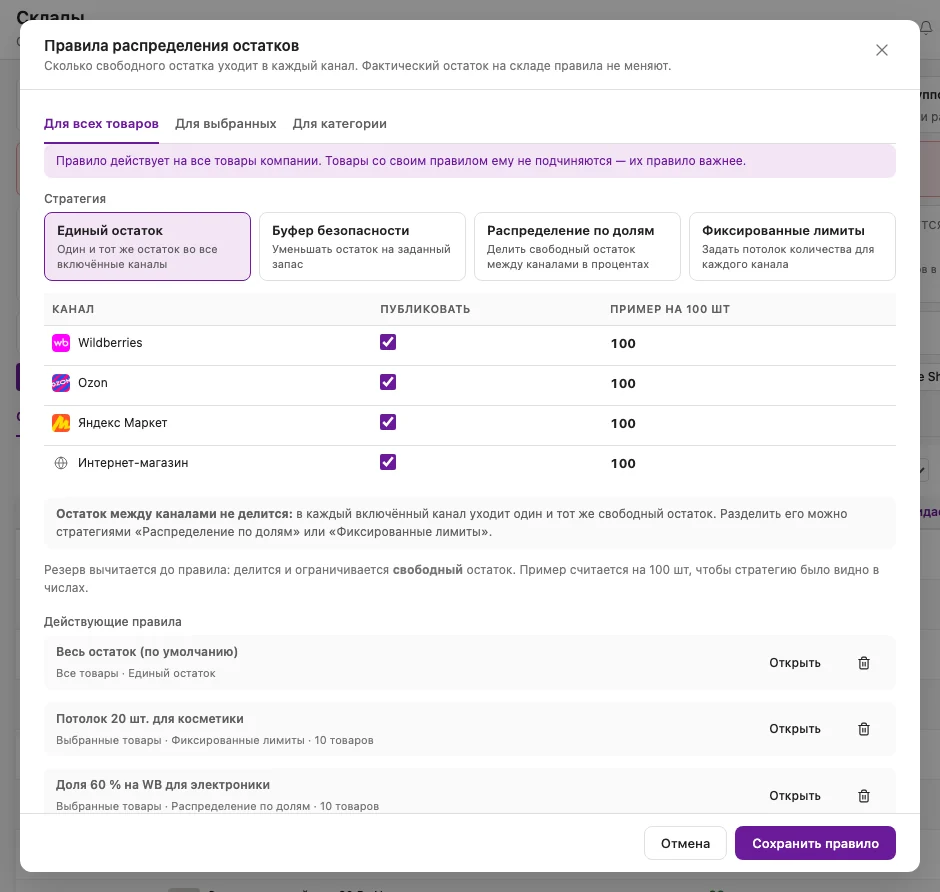Click the example value 100 for Интернет-магазин

coord(623,463)
